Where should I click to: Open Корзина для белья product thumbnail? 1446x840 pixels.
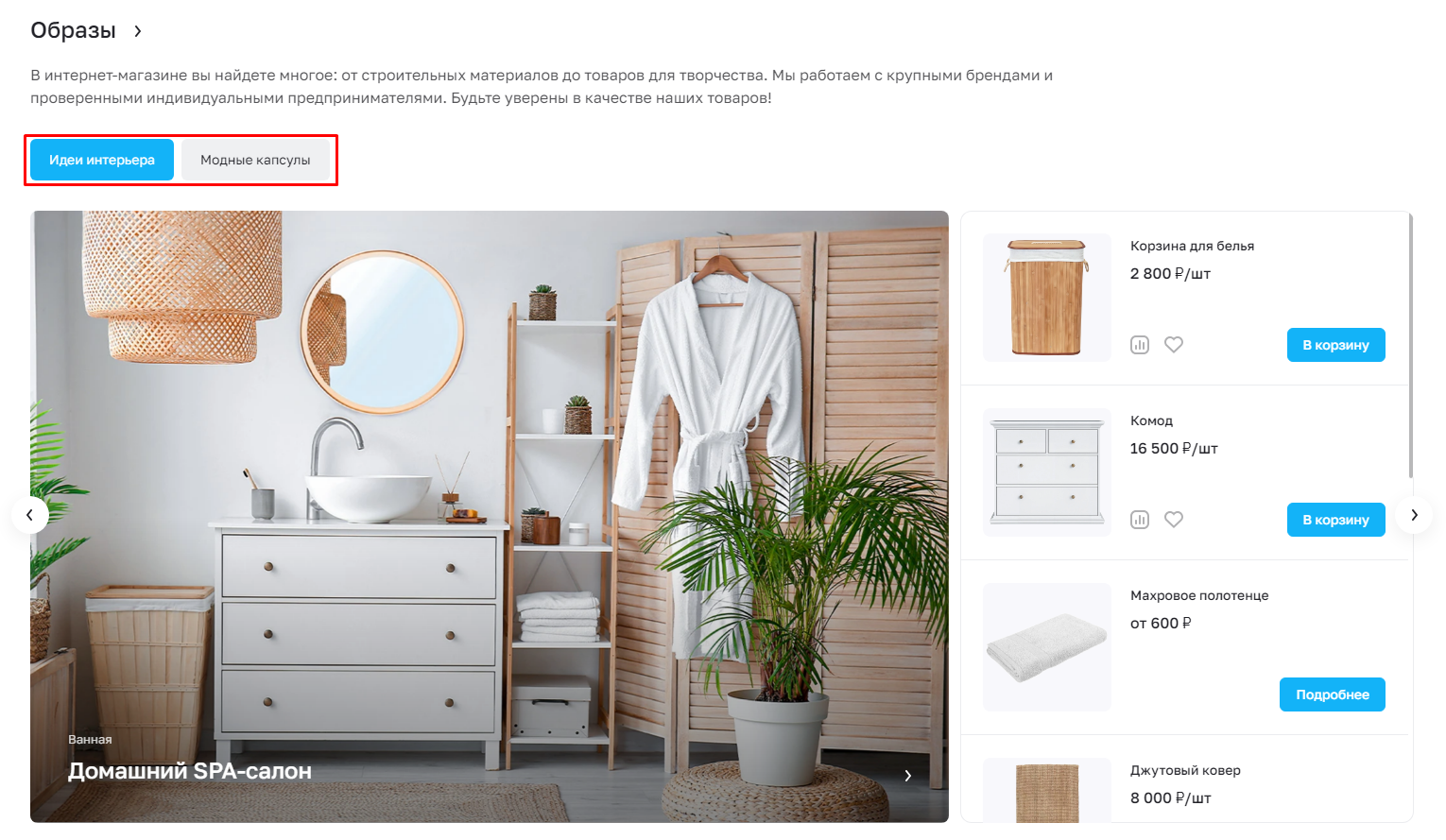click(x=1047, y=298)
